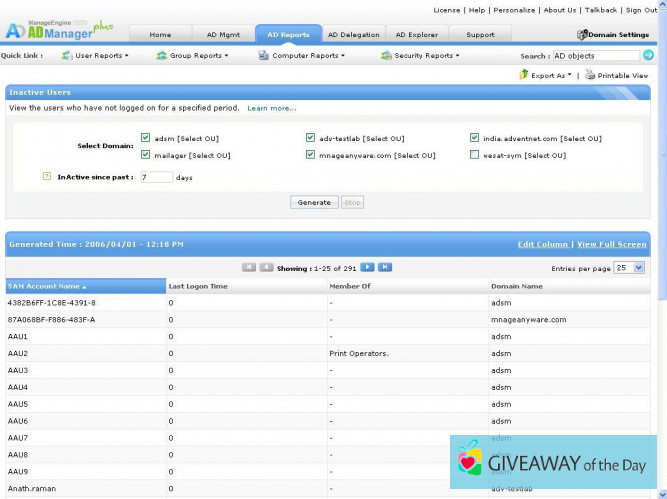
Task: Switch to the AD Delegation tab
Action: (355, 34)
